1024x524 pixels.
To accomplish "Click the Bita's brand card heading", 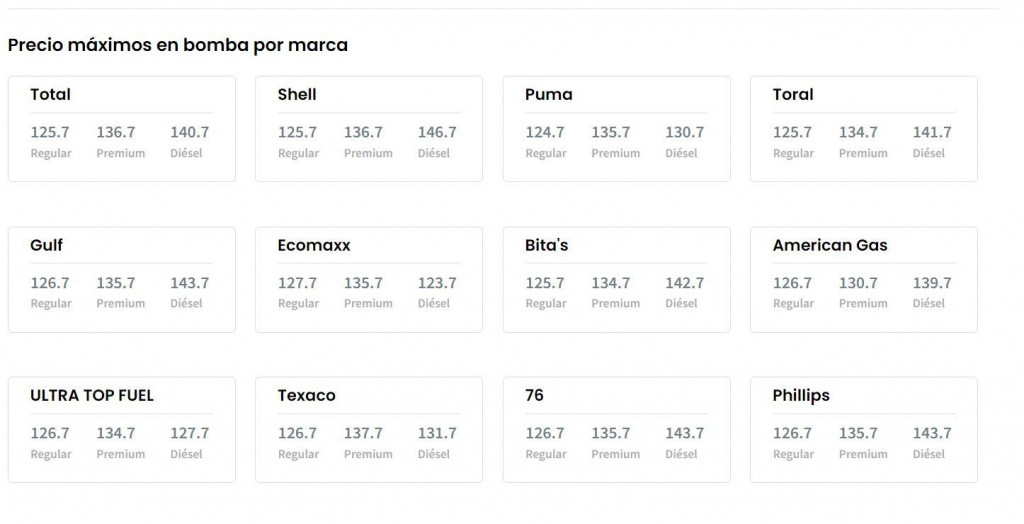I will click(546, 245).
